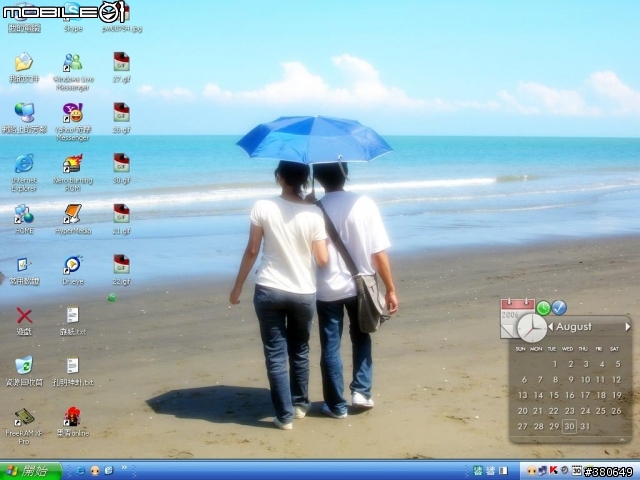Select August 26 in the calendar
The image size is (640, 480).
click(616, 411)
